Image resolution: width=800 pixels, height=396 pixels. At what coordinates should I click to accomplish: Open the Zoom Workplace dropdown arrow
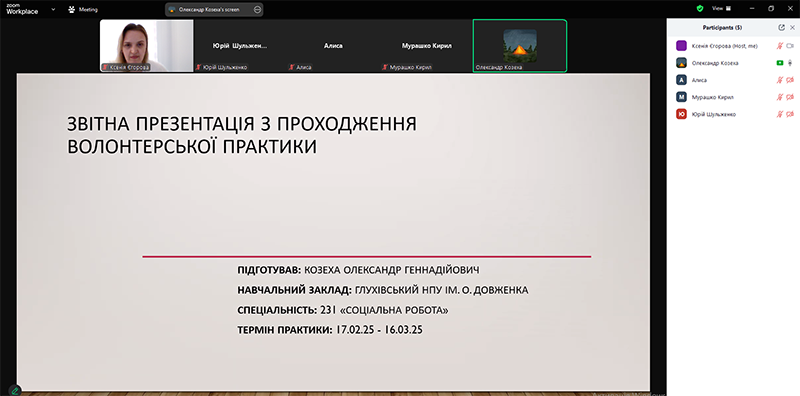tap(54, 9)
